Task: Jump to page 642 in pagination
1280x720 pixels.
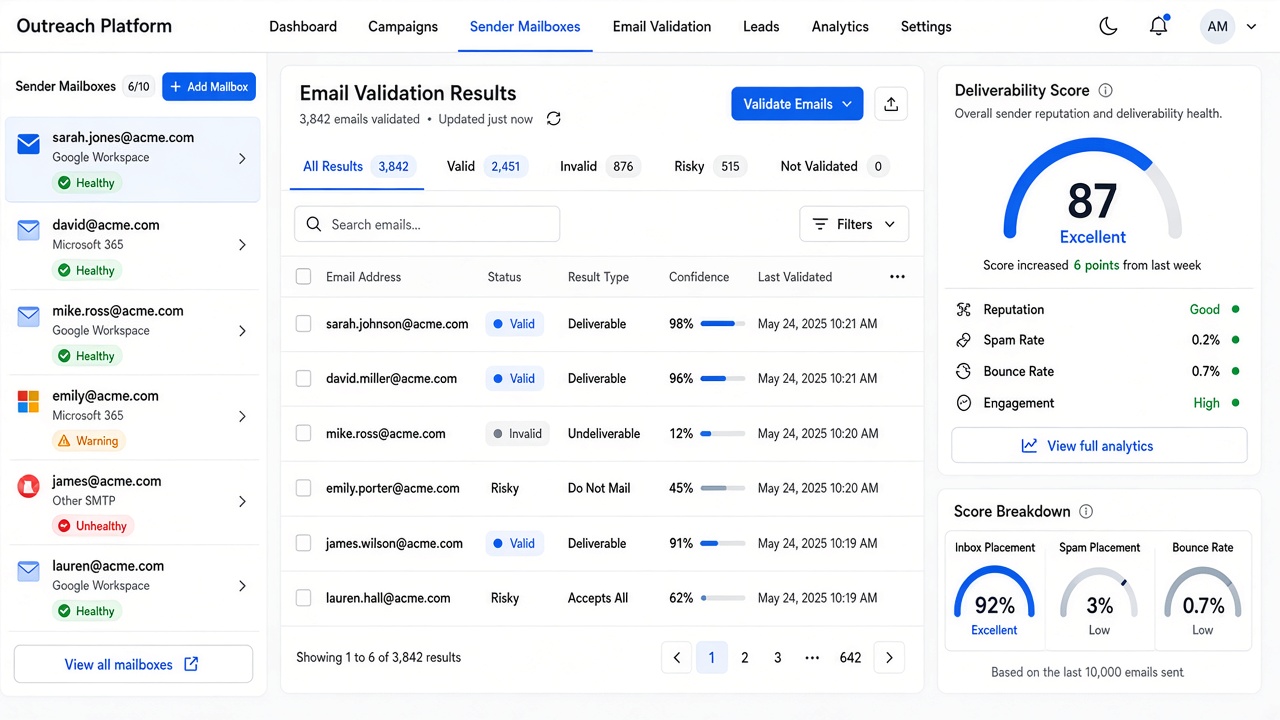Action: pos(850,658)
